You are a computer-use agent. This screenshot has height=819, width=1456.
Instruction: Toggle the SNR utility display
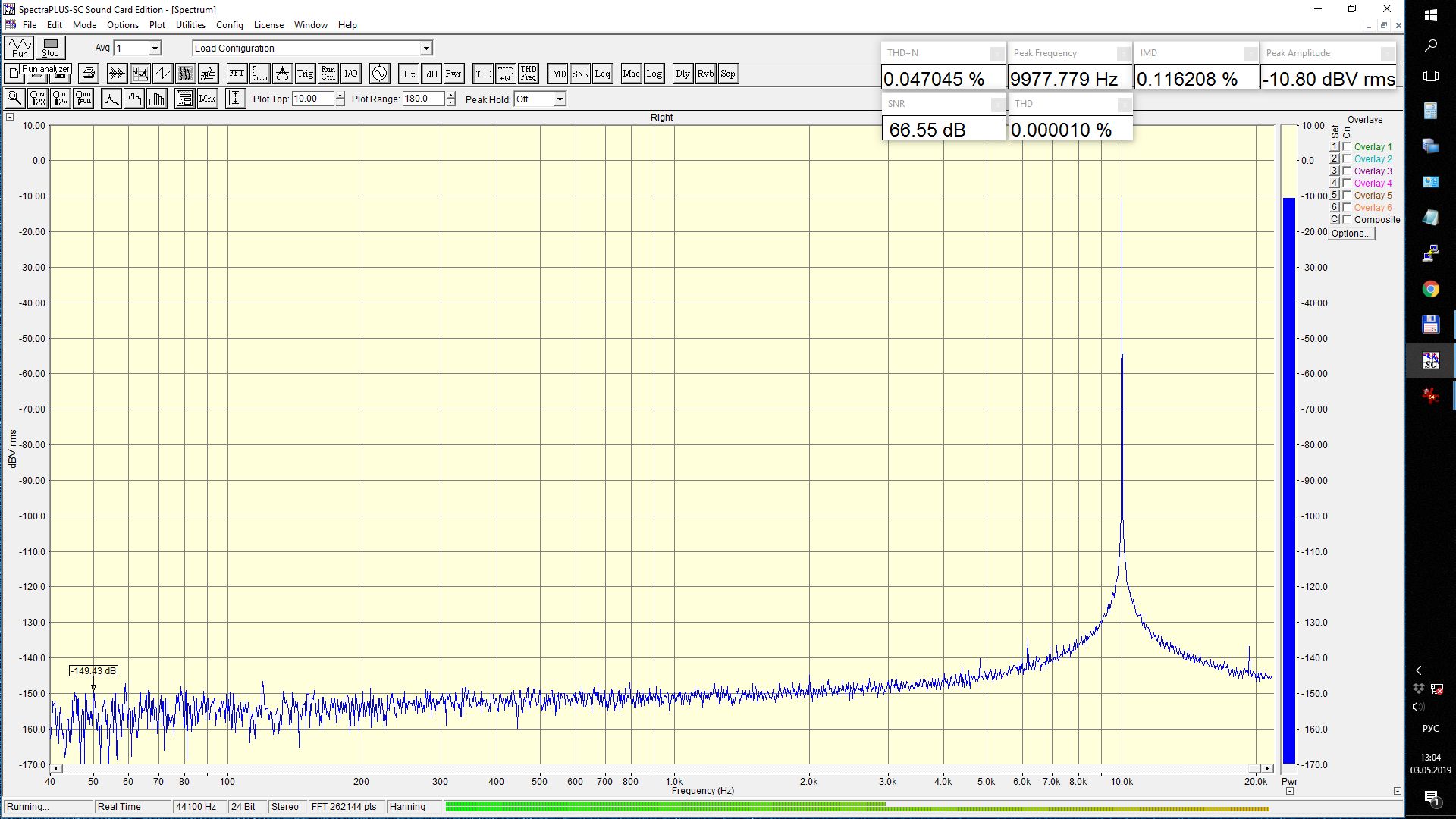(x=580, y=74)
